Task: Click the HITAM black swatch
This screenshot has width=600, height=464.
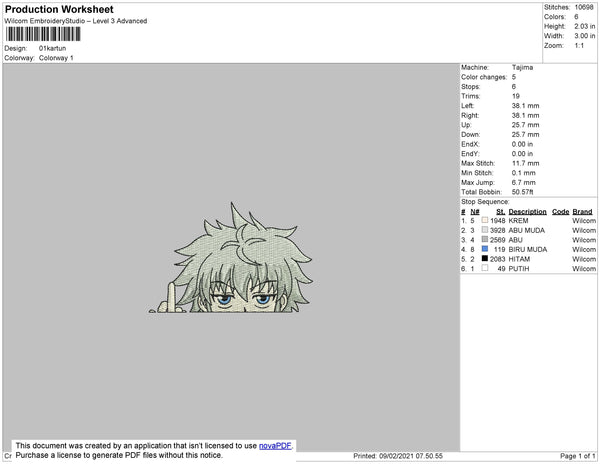Action: pyautogui.click(x=485, y=258)
